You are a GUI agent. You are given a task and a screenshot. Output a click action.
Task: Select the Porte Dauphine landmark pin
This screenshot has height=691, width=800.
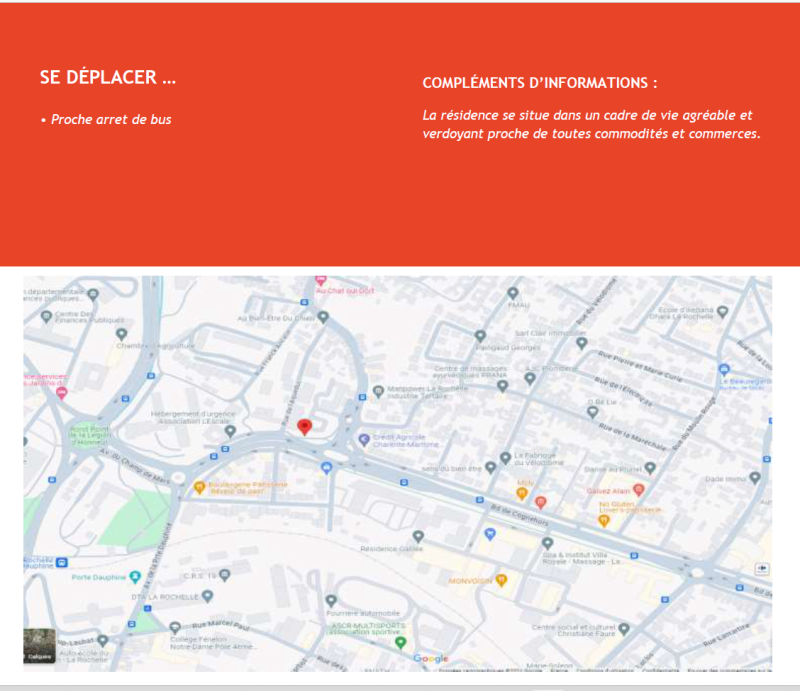tap(134, 577)
